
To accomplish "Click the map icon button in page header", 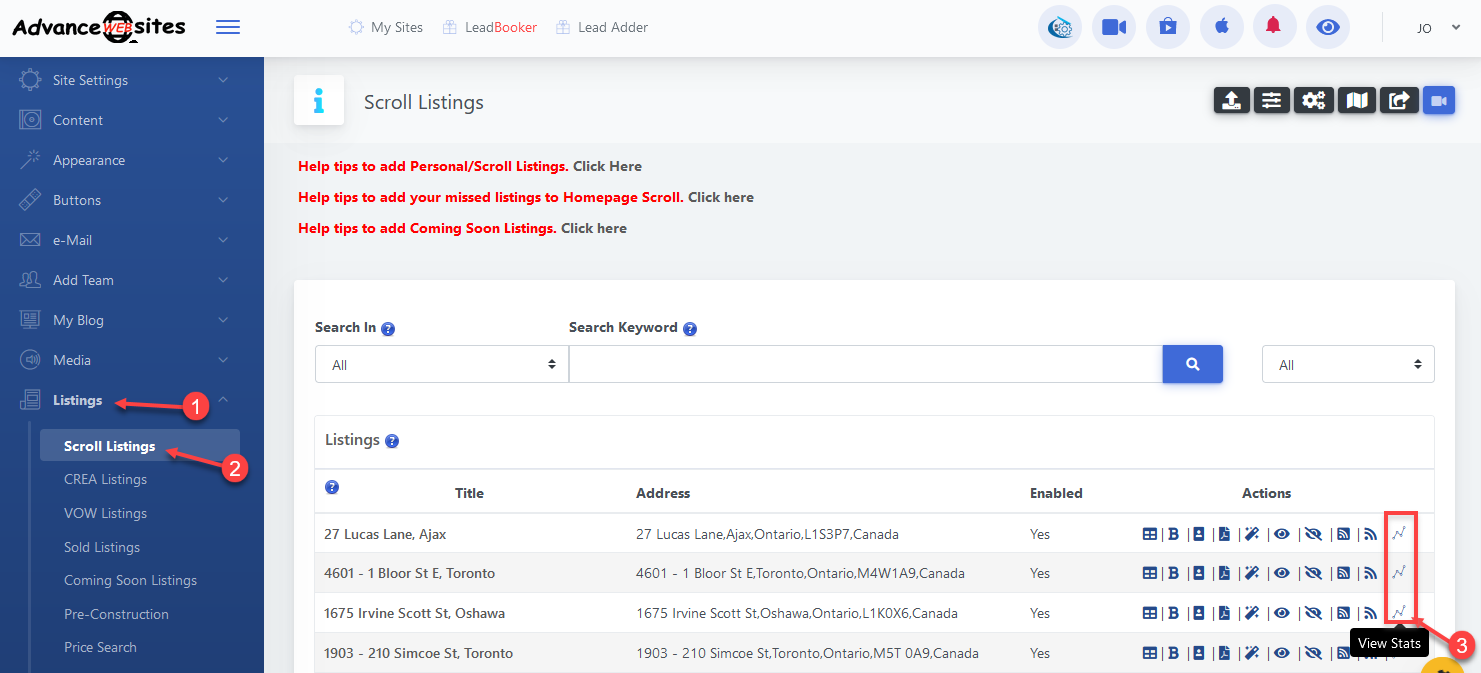I will tap(1356, 100).
